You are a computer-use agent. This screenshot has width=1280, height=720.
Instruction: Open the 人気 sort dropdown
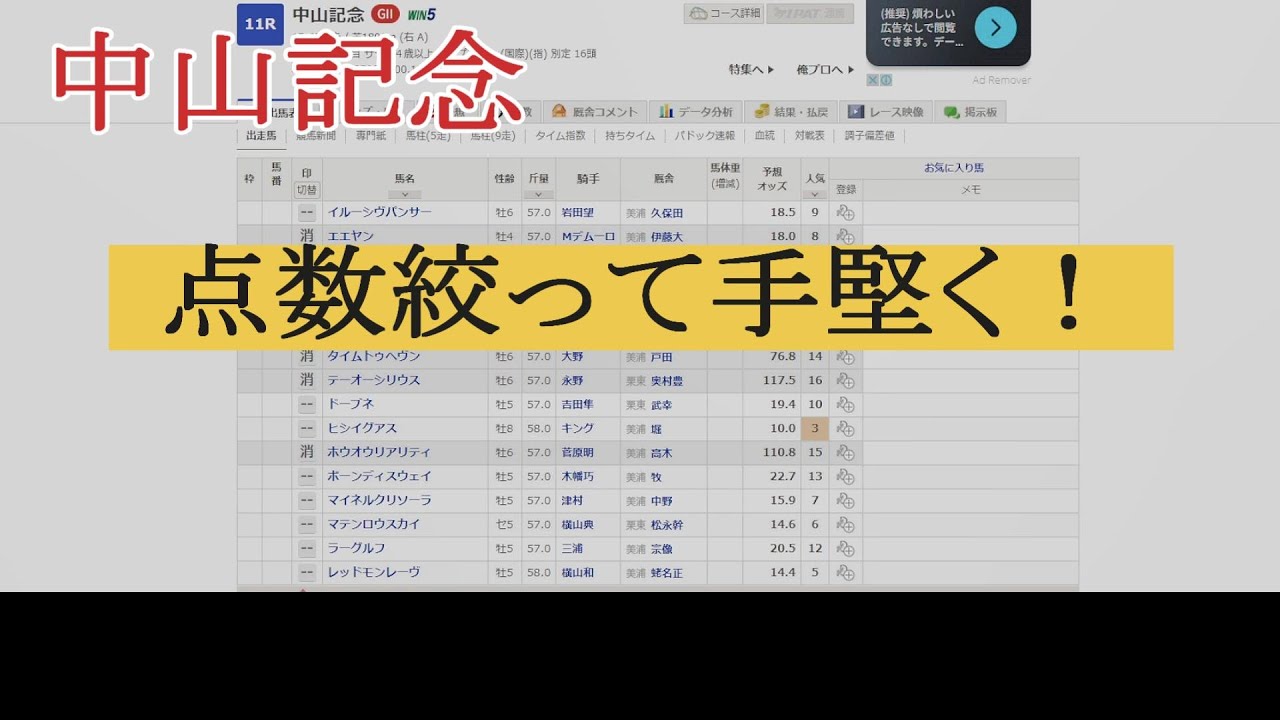pos(817,192)
